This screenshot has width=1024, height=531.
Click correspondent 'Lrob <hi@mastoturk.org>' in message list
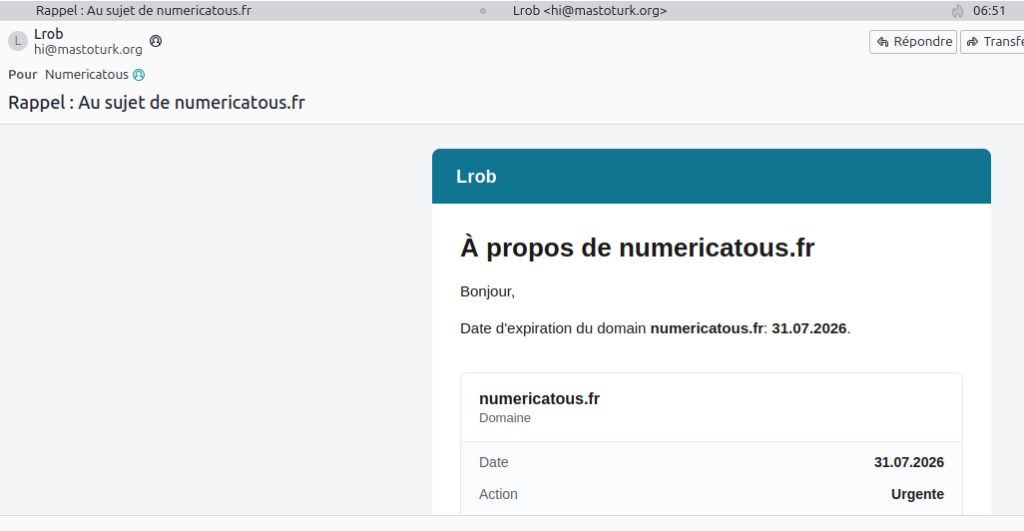coord(590,10)
